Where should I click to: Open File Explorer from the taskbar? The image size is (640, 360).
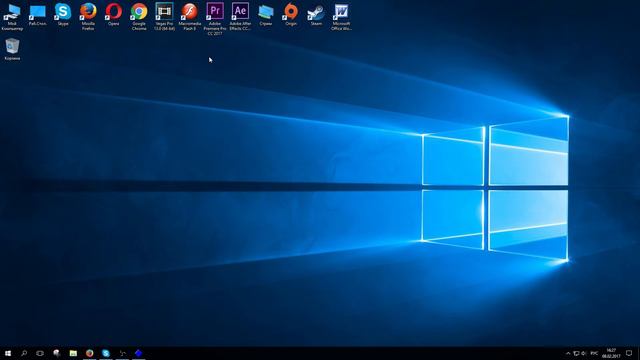click(73, 353)
